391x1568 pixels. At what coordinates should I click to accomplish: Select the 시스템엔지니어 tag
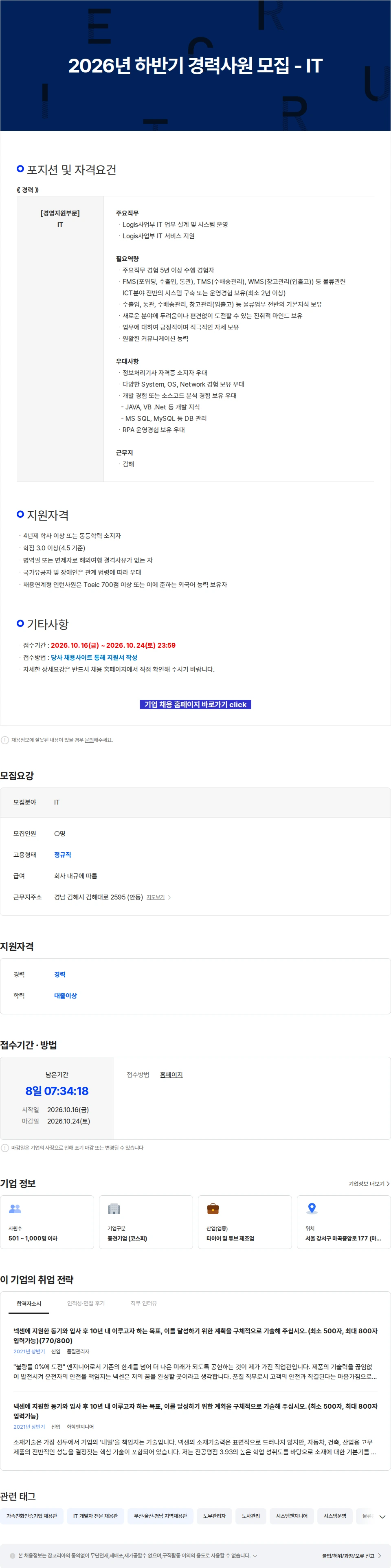point(292,1516)
